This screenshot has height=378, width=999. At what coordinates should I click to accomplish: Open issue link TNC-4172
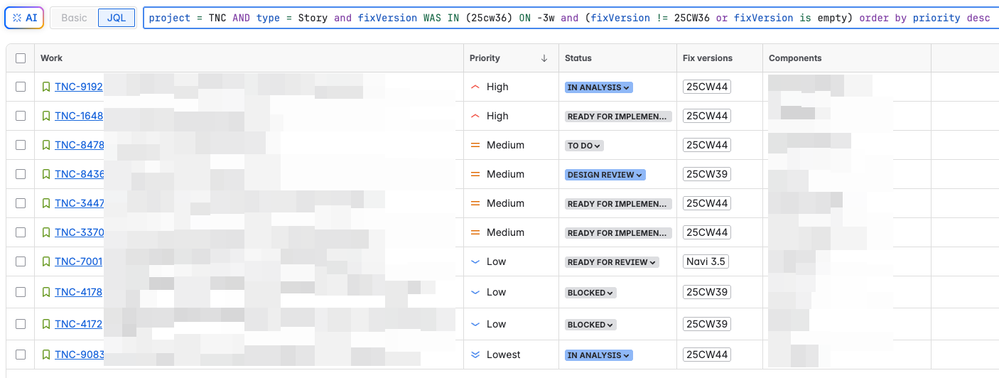point(78,324)
